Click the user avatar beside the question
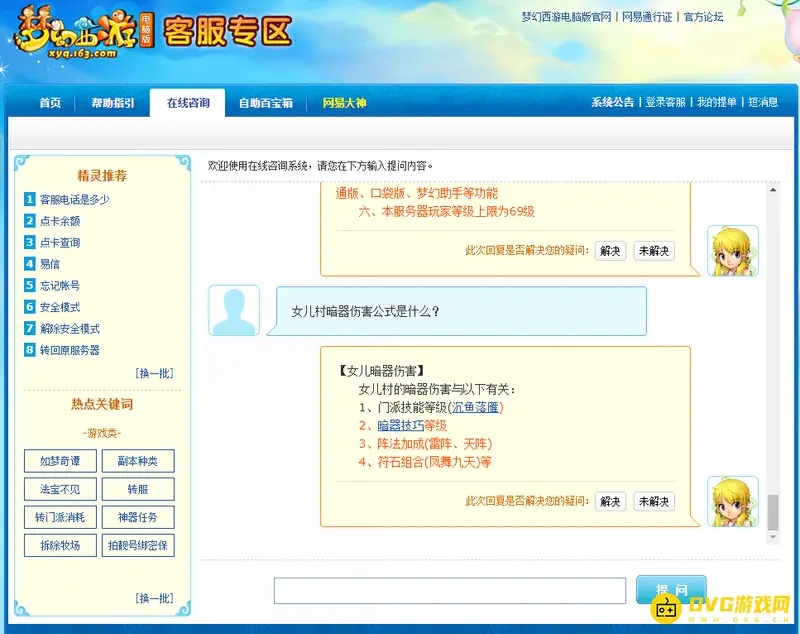The width and height of the screenshot is (800, 634). tap(234, 310)
